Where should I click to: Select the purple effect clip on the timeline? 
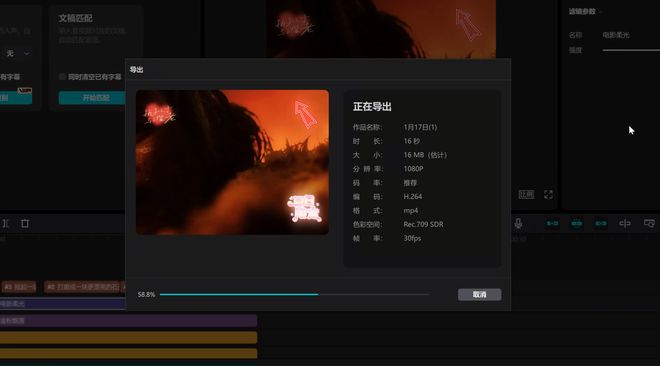[128, 321]
